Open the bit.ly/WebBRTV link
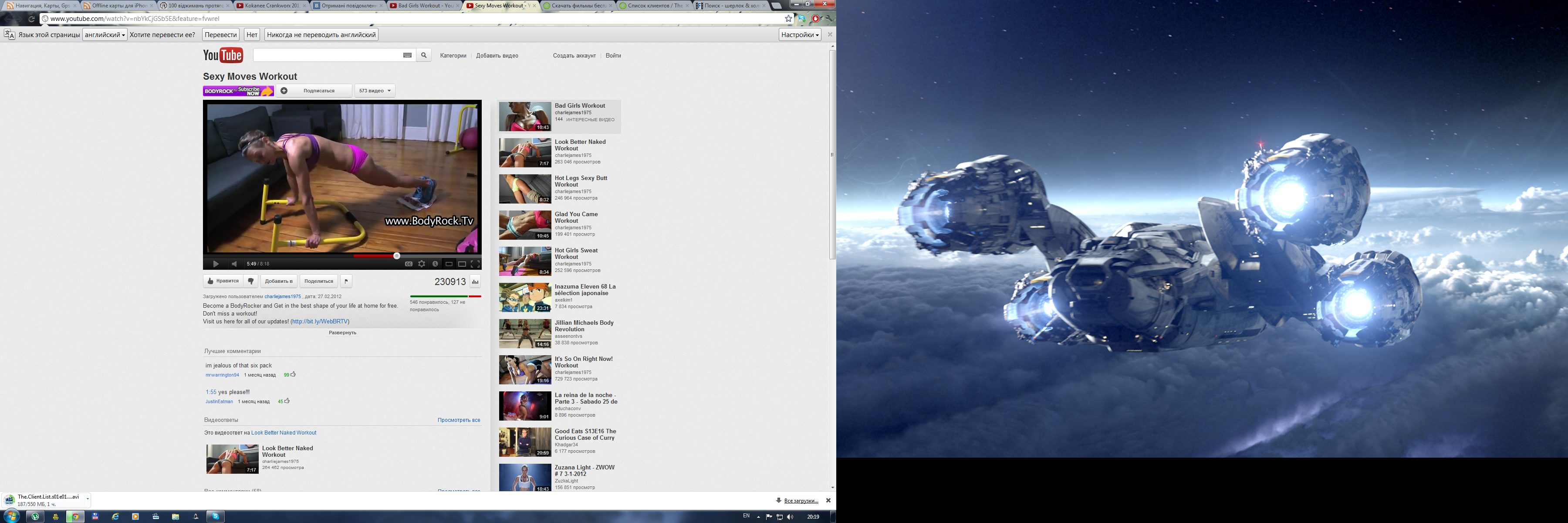Screen dimensions: 1568x523 click(320, 322)
